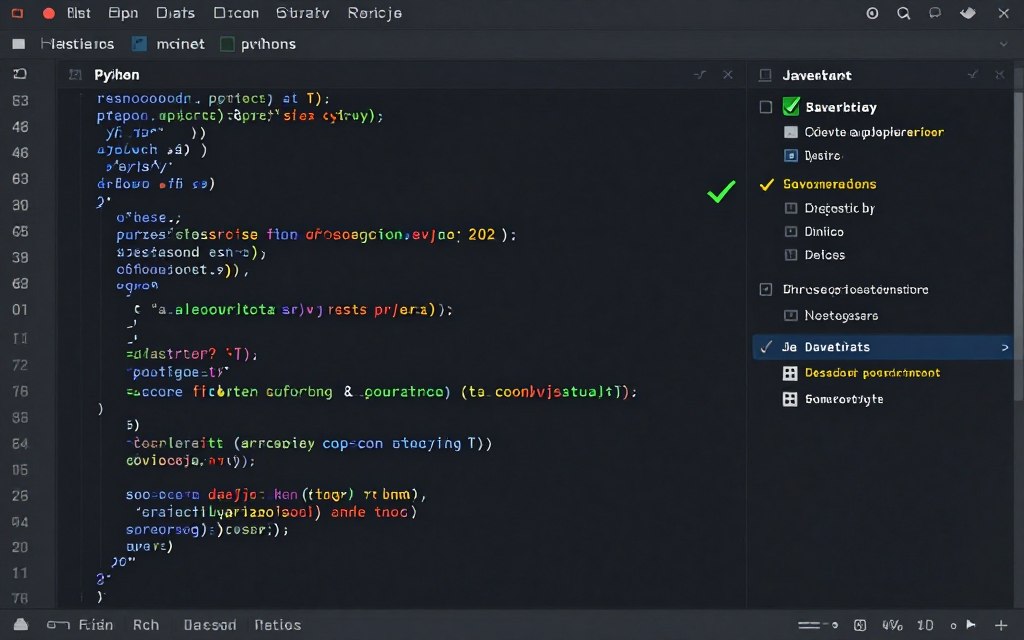
Task: Switch to the mcinet tab
Action: coord(180,44)
